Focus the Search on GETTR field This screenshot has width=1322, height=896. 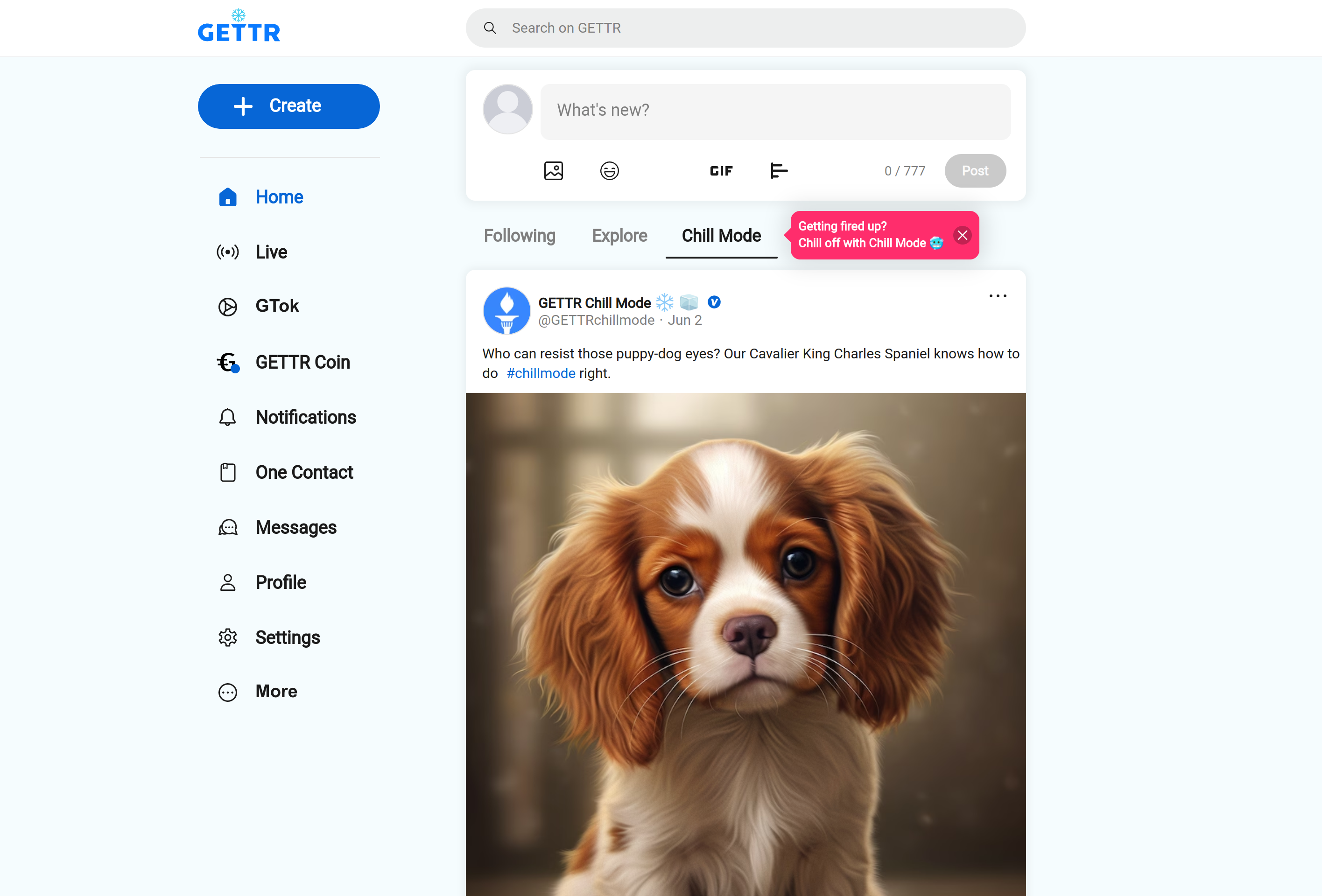pos(745,28)
